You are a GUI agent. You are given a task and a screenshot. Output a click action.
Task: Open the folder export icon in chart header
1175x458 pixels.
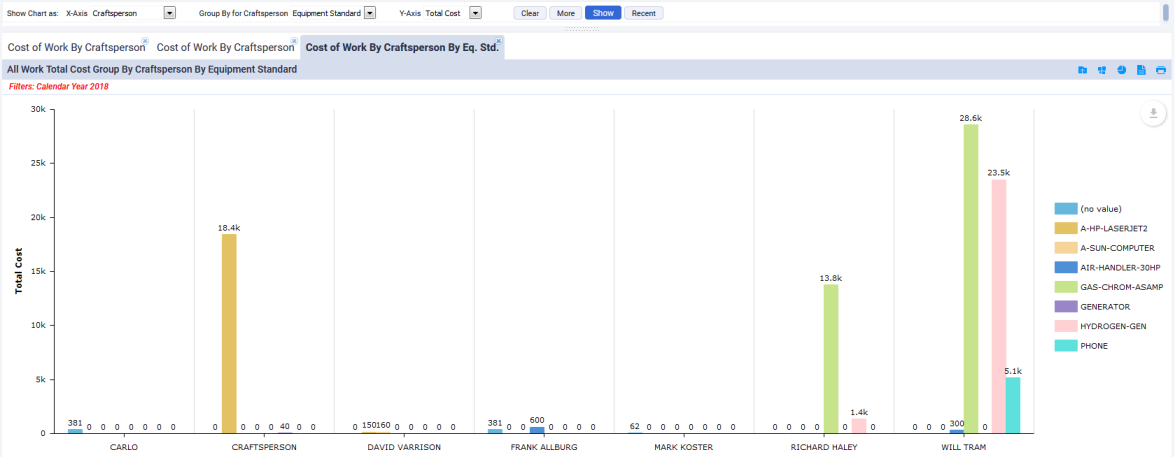pyautogui.click(x=1082, y=70)
